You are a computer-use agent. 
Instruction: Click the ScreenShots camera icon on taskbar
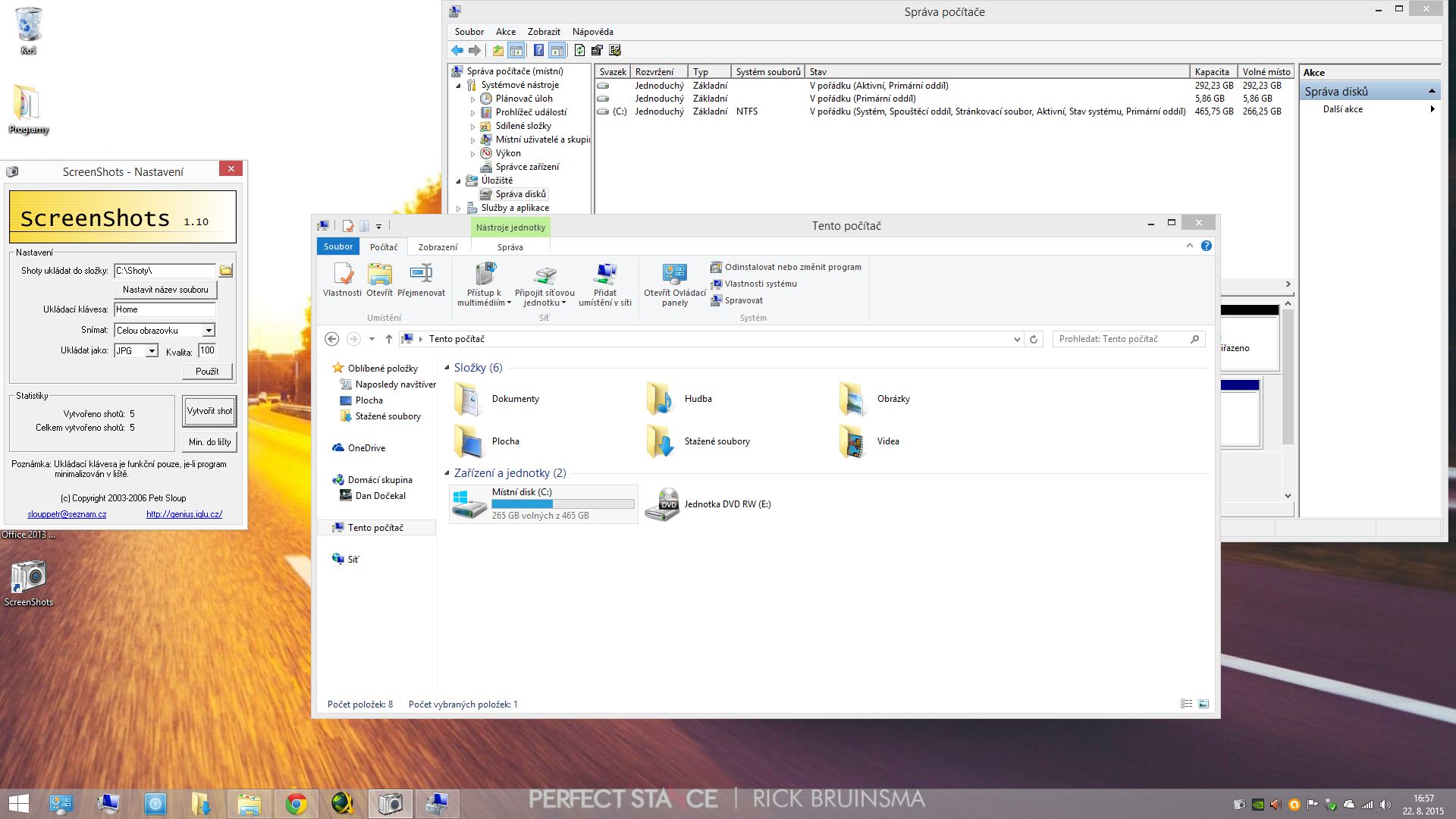click(391, 804)
